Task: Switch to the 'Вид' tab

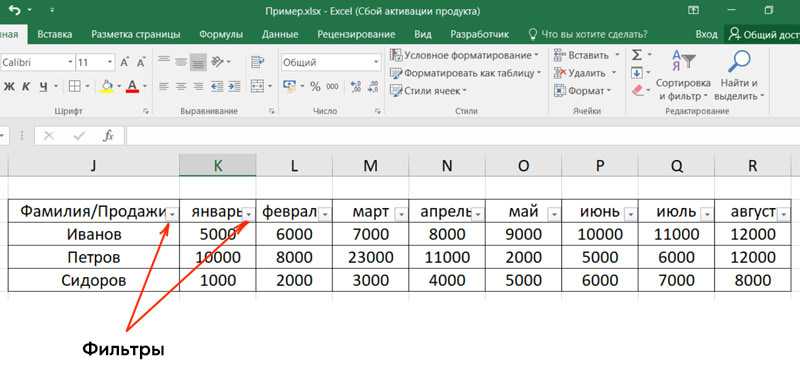Action: [x=422, y=35]
